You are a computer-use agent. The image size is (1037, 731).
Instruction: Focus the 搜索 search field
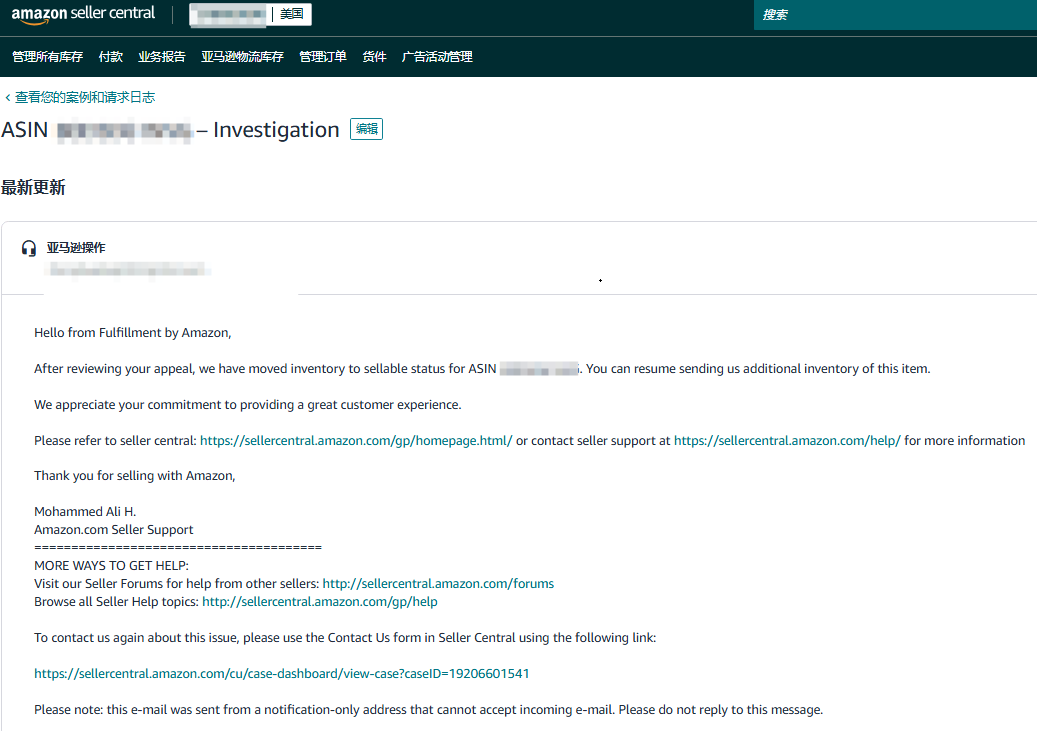tap(895, 15)
